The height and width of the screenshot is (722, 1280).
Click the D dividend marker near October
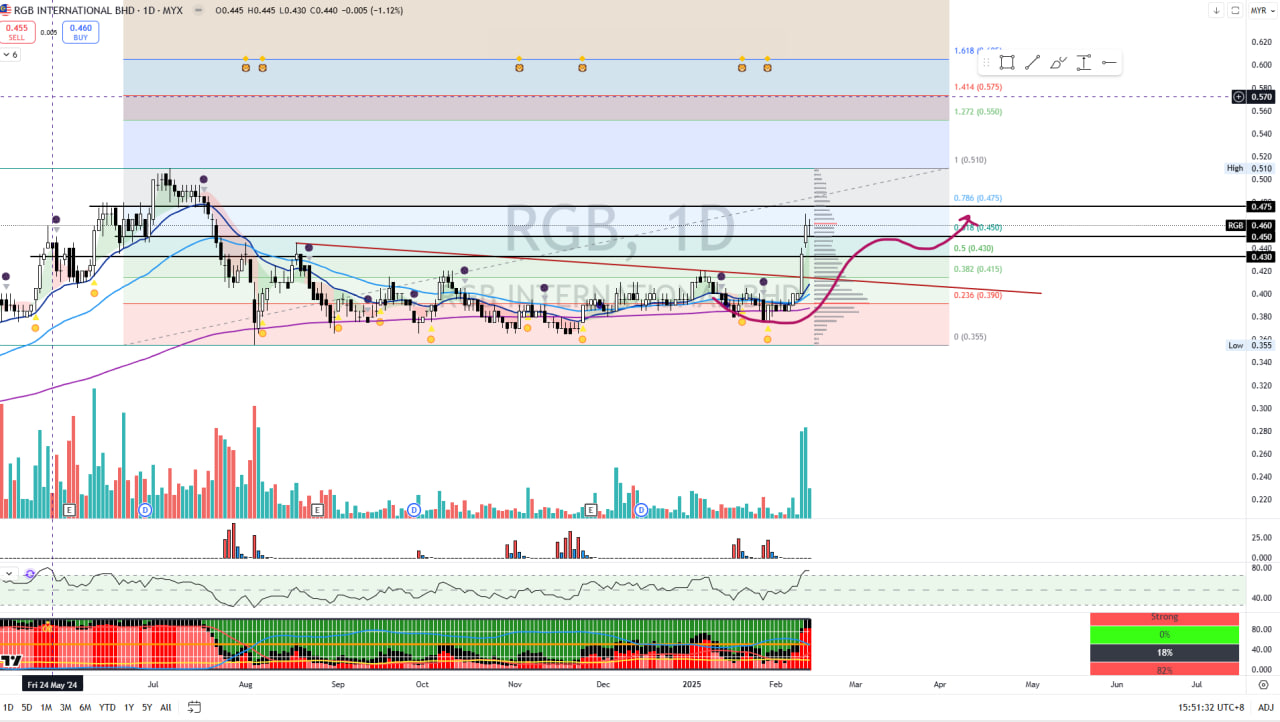414,510
